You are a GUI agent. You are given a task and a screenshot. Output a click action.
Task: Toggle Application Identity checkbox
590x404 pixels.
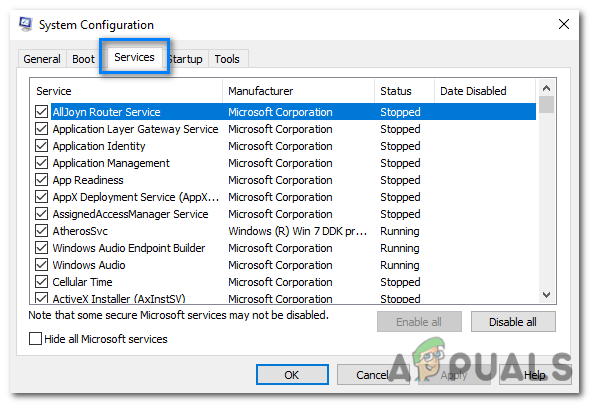(41, 146)
